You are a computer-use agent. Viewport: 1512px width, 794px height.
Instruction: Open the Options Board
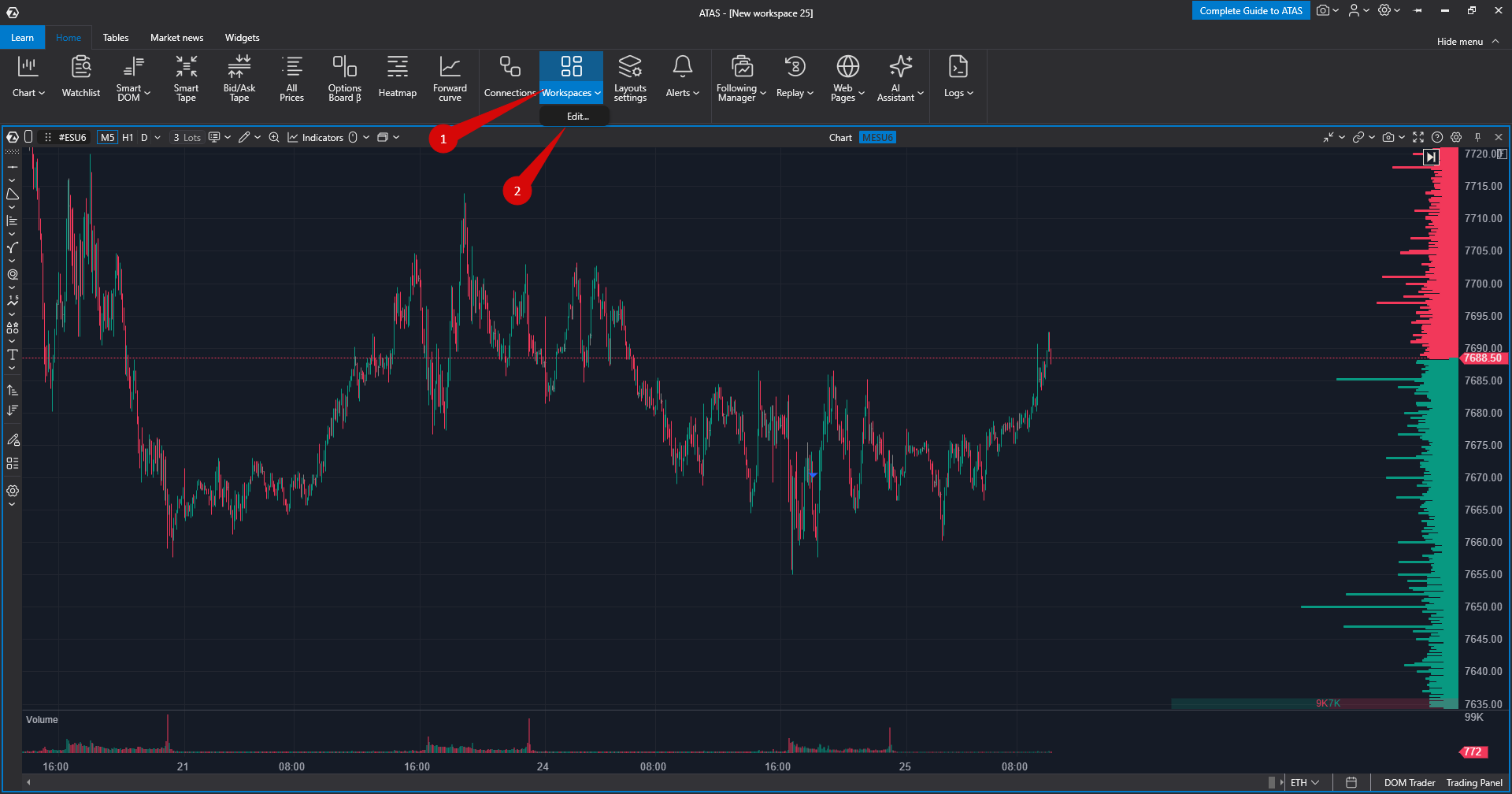tap(345, 77)
